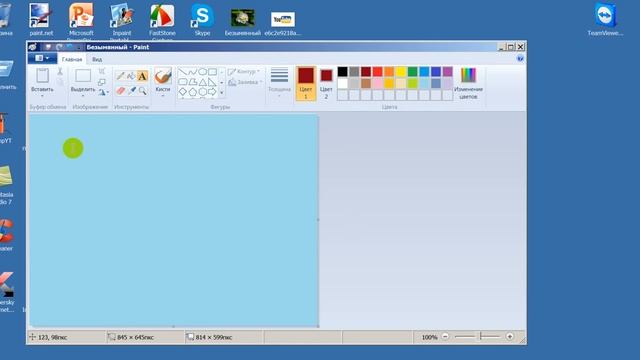Screen dimensions: 640x360
Task: Select the Fill with color bucket tool
Action: [x=131, y=76]
